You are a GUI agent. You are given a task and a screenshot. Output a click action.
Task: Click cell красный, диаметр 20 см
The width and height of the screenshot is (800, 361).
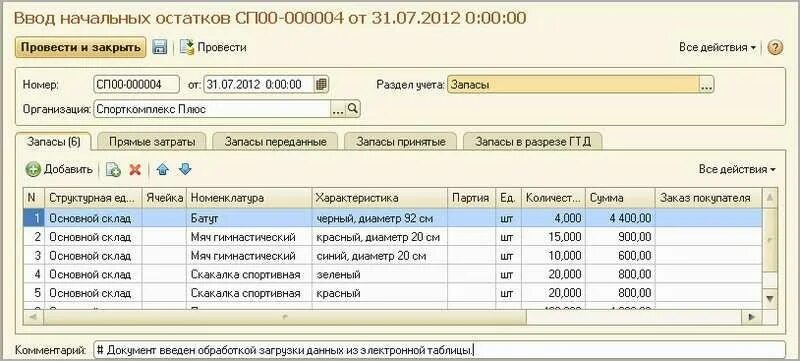coord(380,237)
